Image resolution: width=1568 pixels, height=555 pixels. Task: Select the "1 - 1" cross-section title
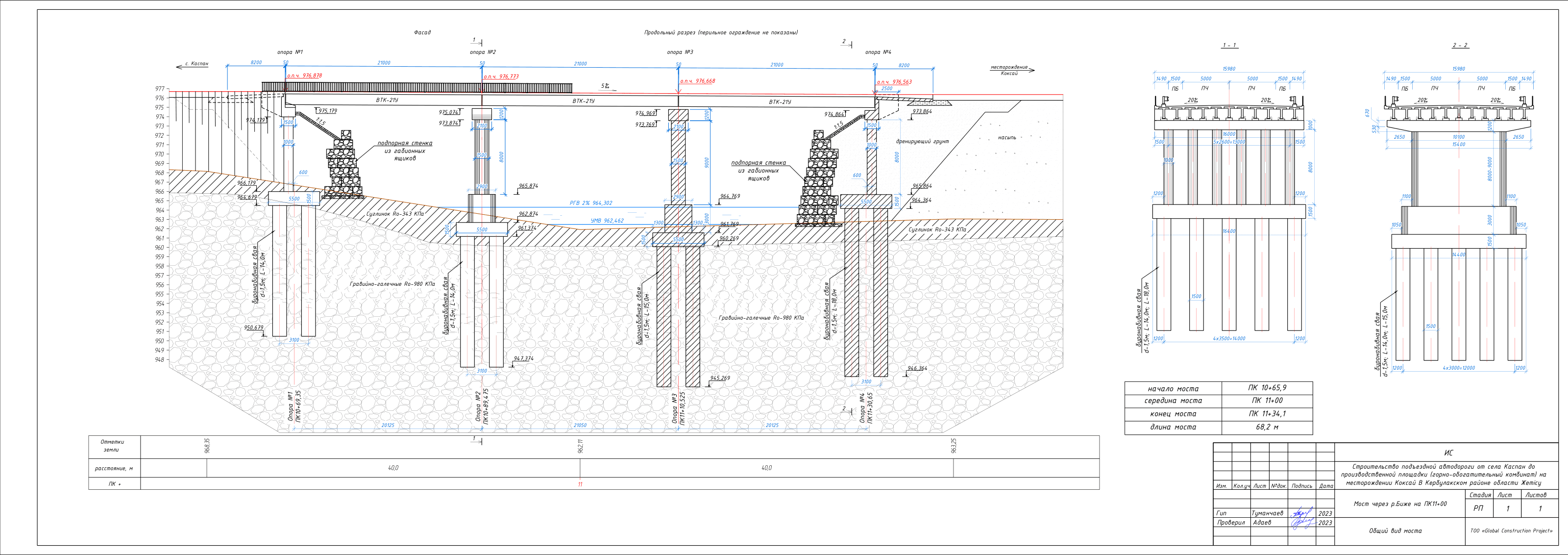[1229, 46]
